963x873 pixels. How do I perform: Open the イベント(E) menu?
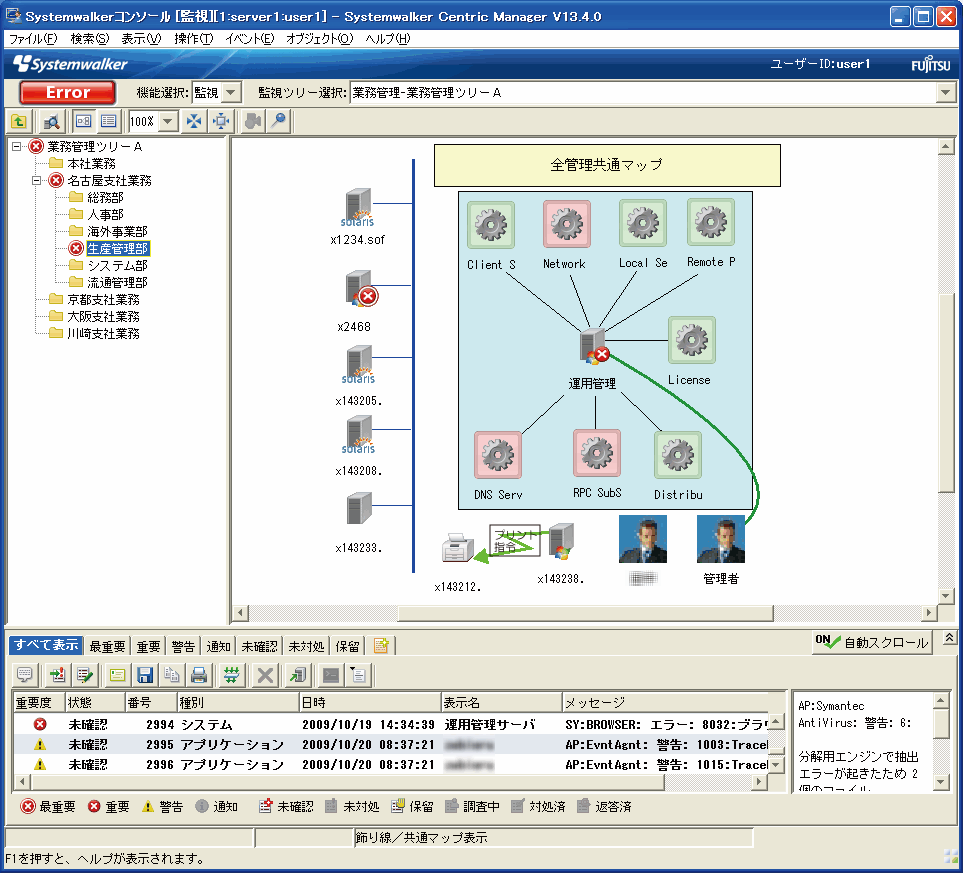click(249, 39)
